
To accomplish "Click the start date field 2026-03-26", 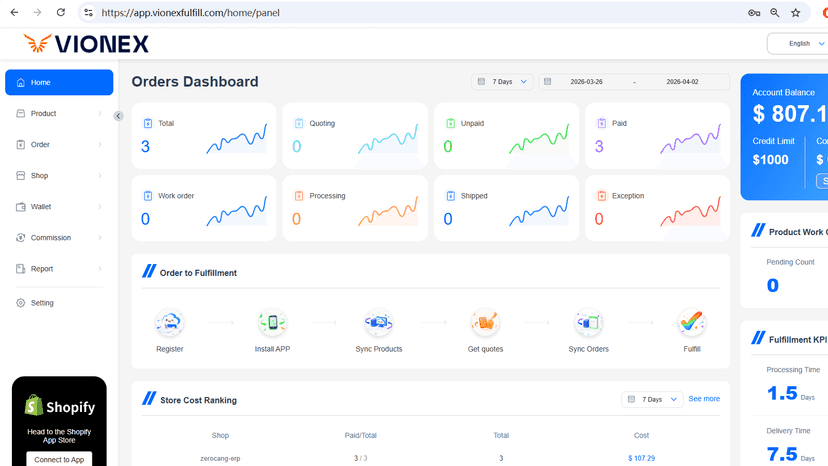I will coord(586,82).
